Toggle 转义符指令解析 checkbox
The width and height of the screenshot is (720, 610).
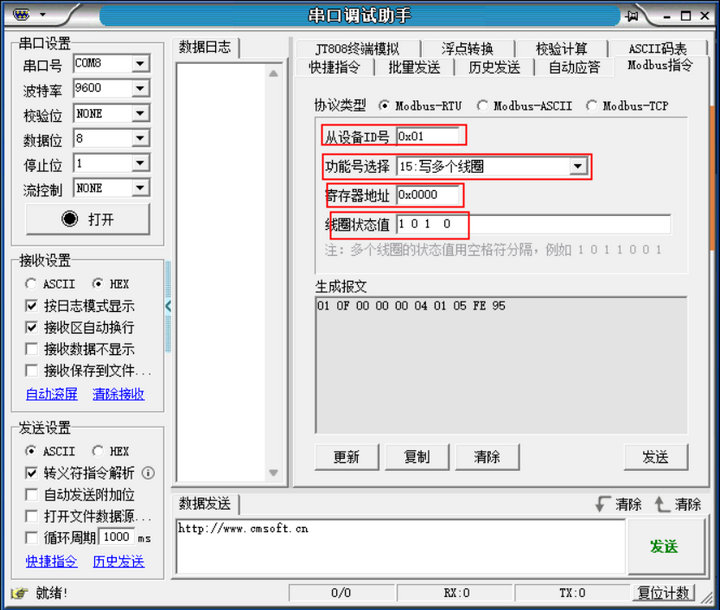31,473
